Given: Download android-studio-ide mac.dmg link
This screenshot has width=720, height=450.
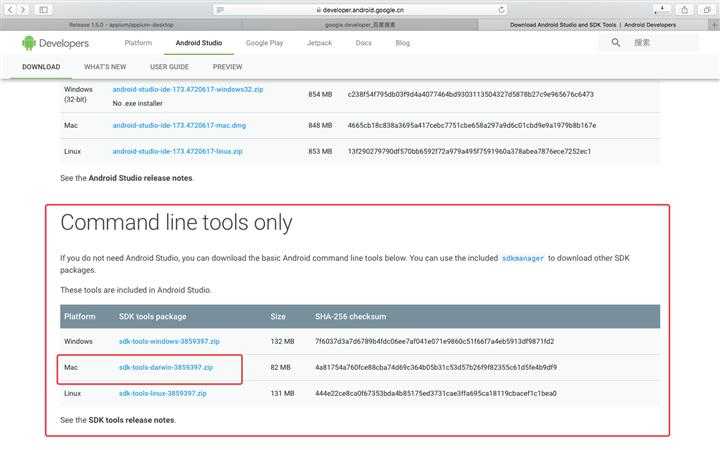Looking at the screenshot, I should (179, 125).
